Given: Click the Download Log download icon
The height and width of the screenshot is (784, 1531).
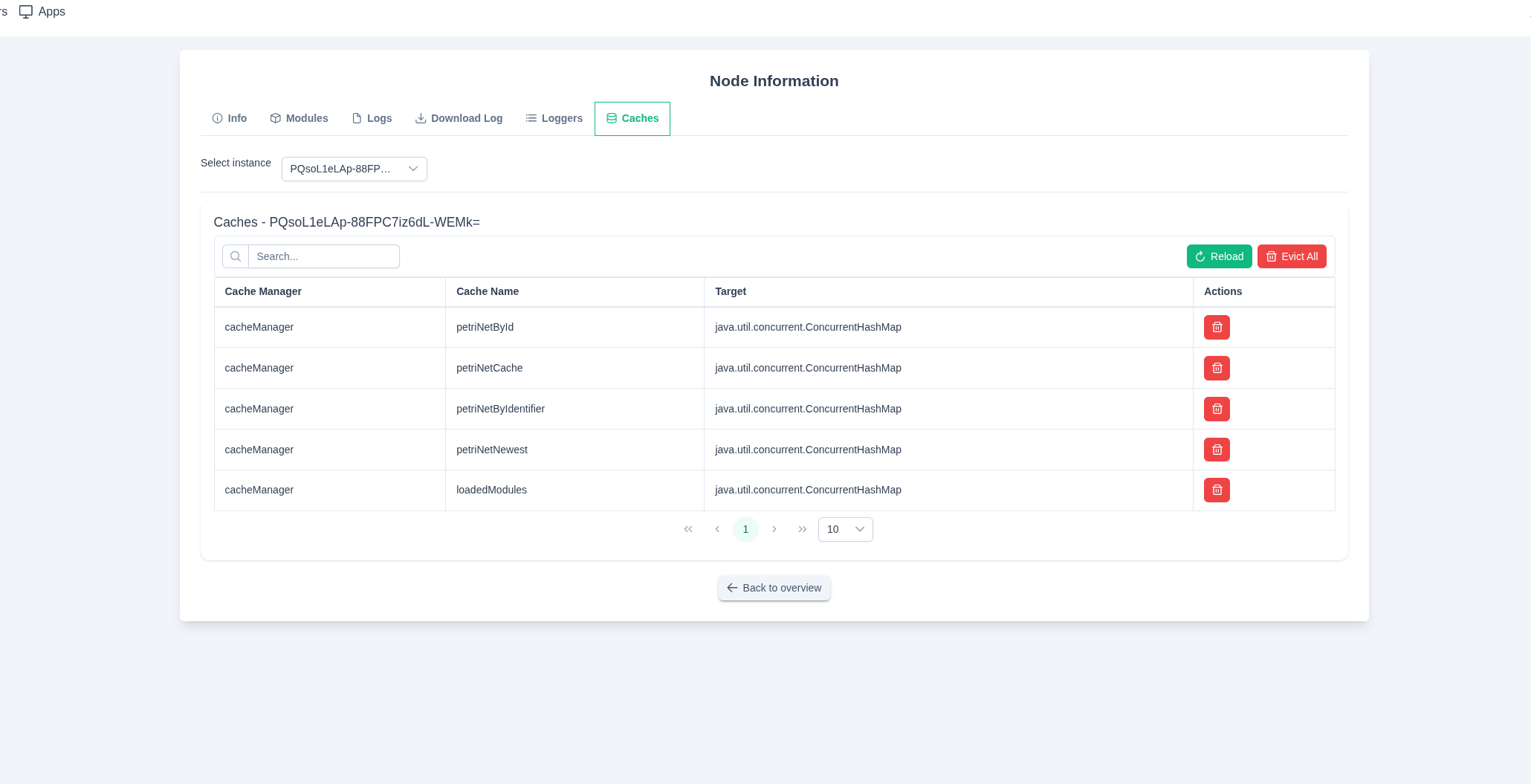Looking at the screenshot, I should click(x=420, y=118).
